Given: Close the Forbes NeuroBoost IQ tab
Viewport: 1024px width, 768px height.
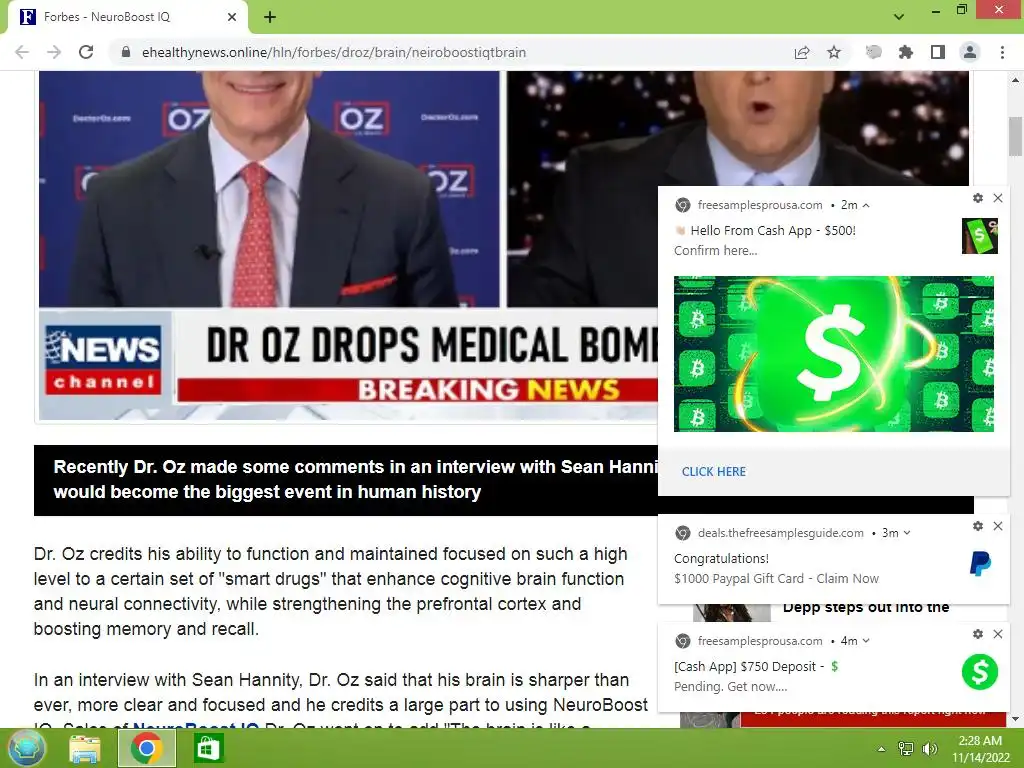Looking at the screenshot, I should pos(232,17).
